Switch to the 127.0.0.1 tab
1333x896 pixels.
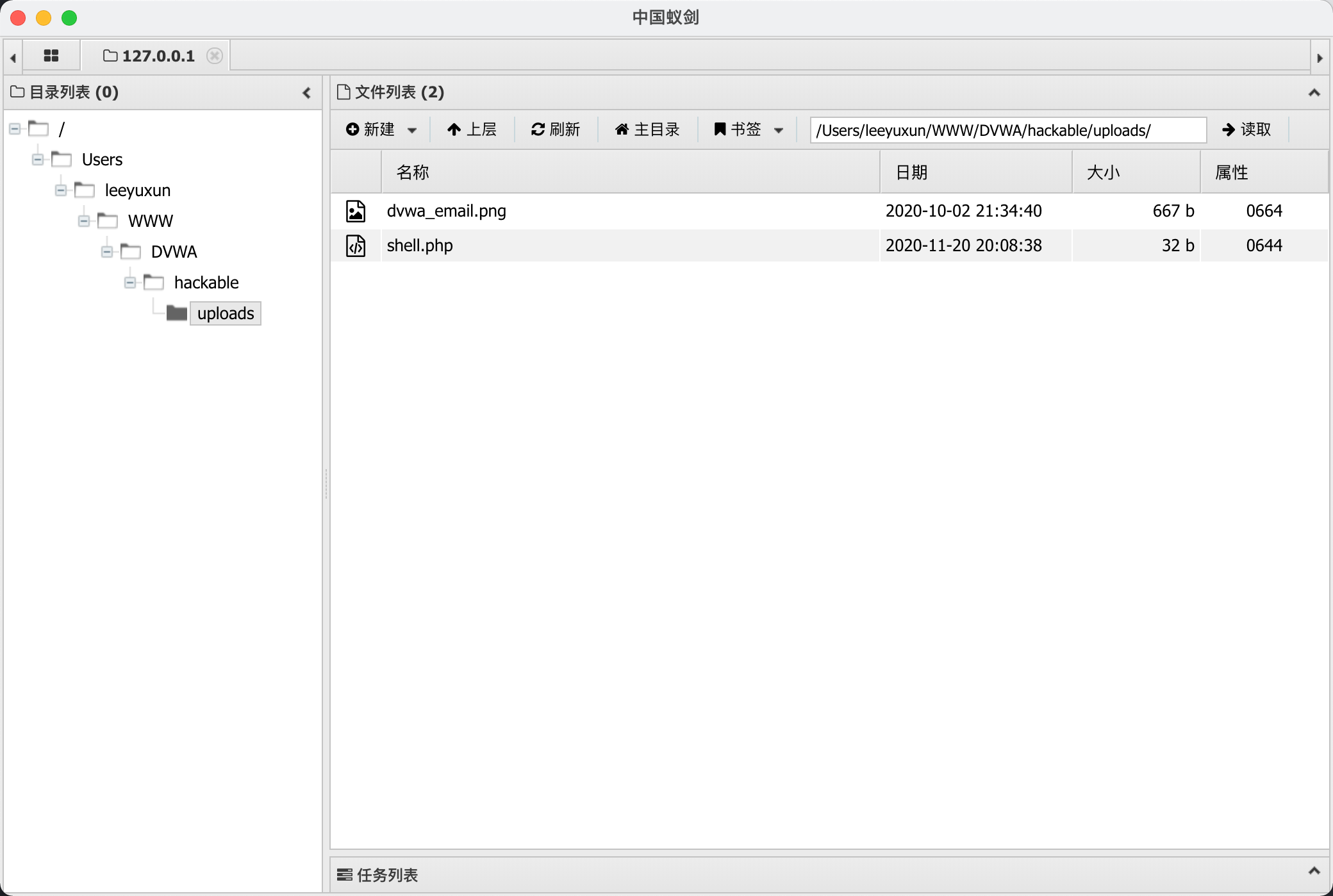click(157, 56)
